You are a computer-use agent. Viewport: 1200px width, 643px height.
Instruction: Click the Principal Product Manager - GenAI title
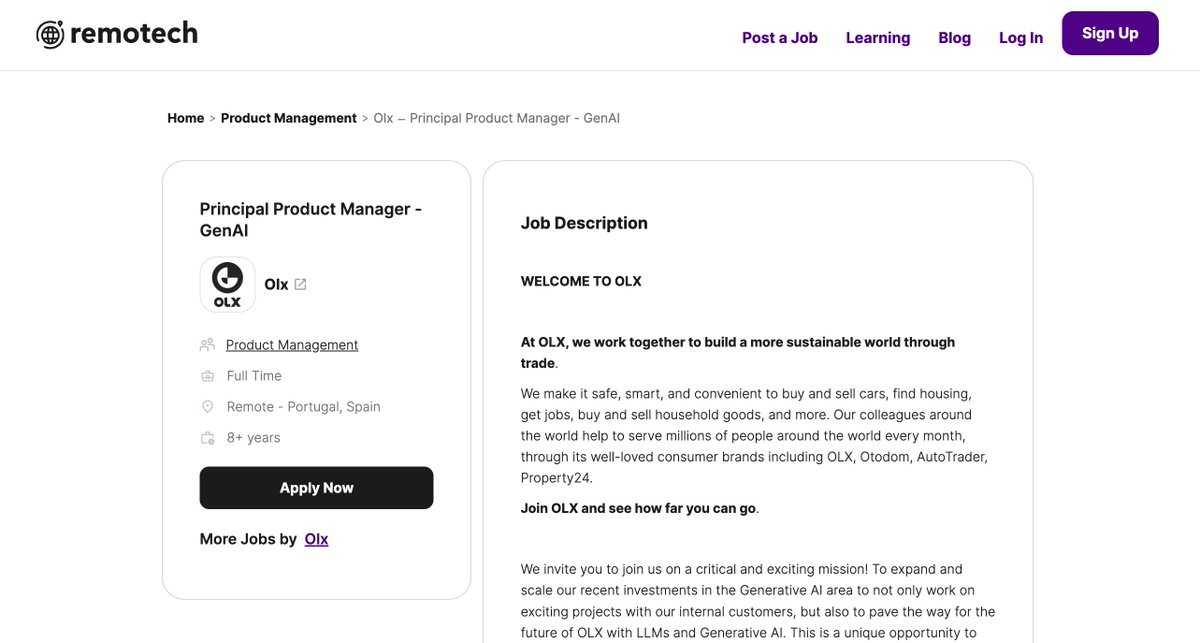(311, 220)
